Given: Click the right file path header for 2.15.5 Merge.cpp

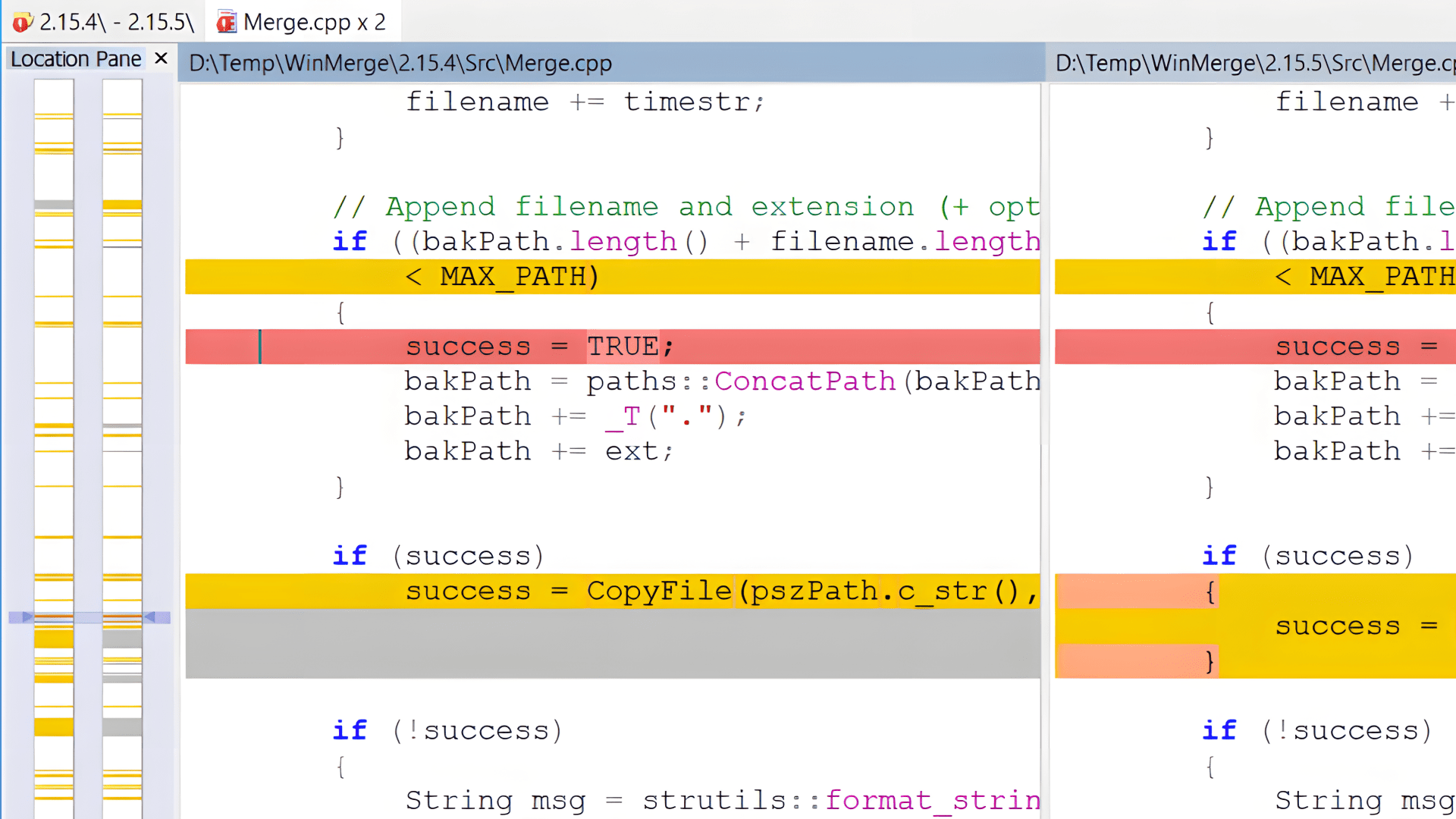Looking at the screenshot, I should pyautogui.click(x=1252, y=63).
